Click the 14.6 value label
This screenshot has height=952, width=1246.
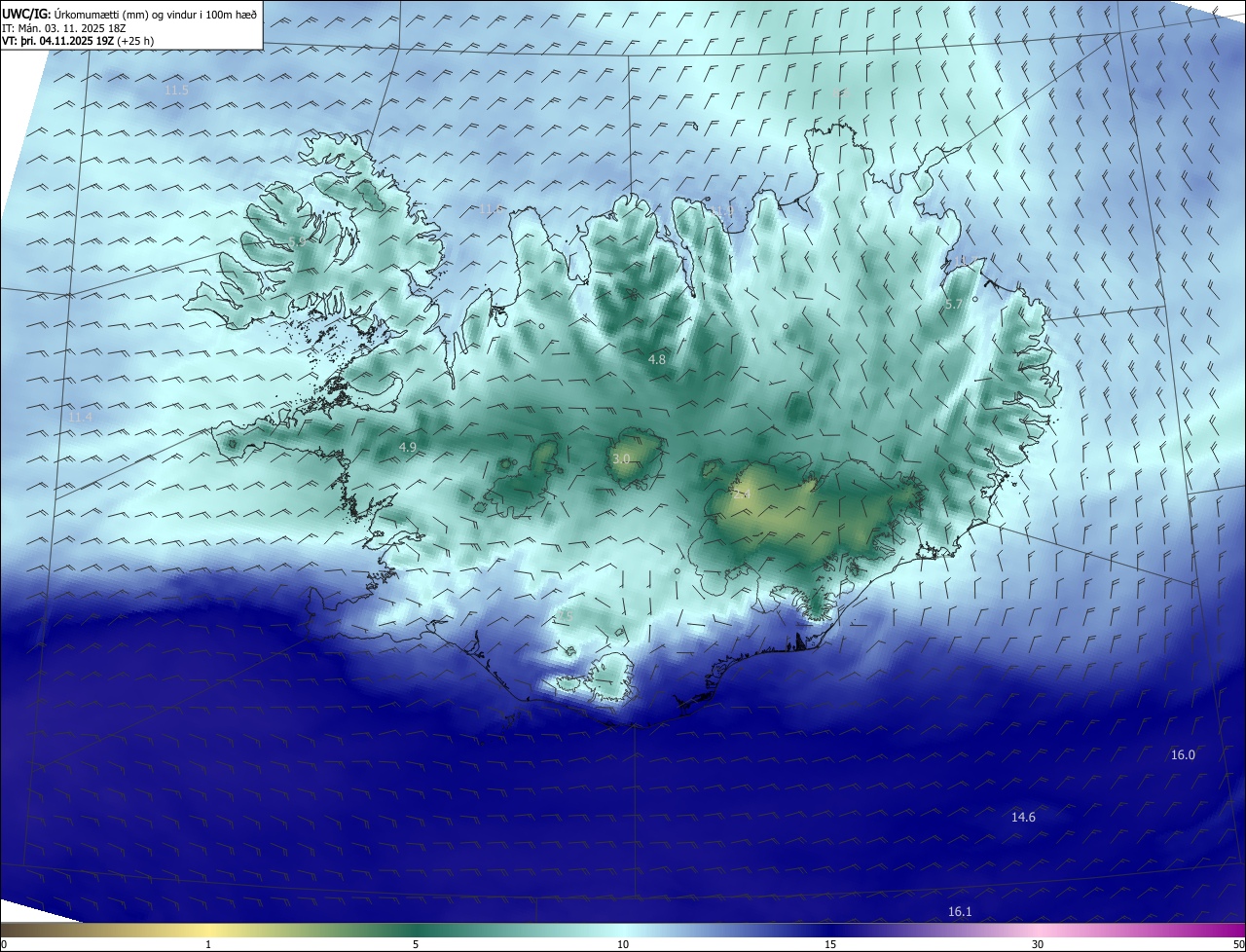[x=1023, y=817]
